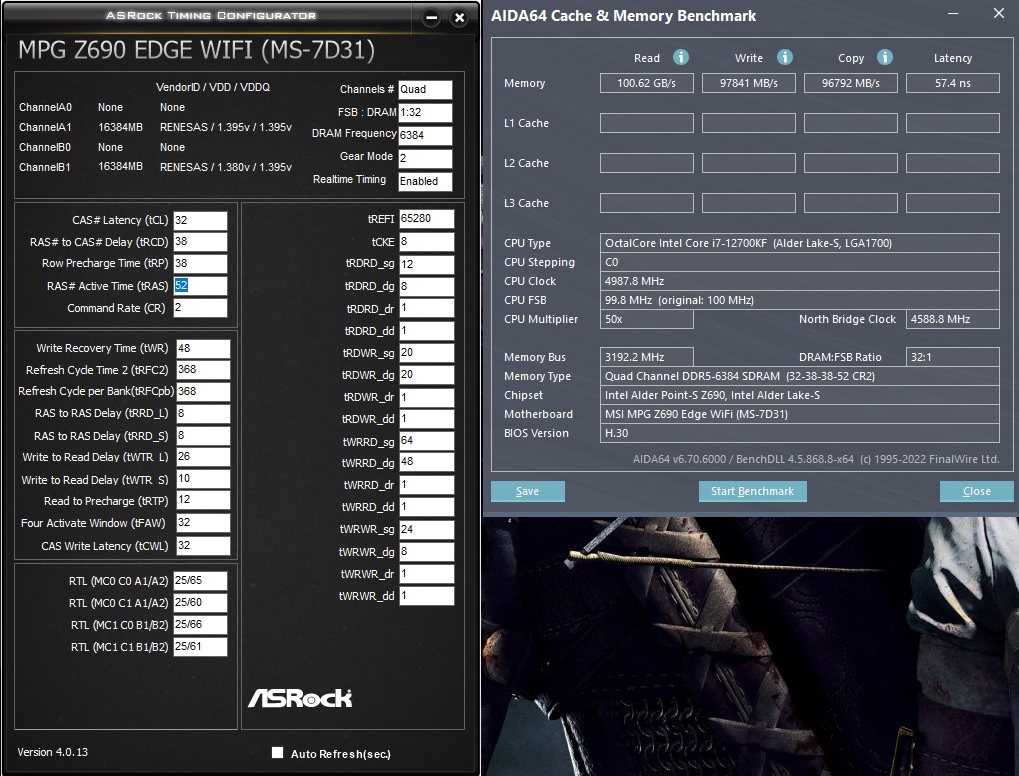Viewport: 1019px width, 776px height.
Task: Click the L3 Cache Latency result box
Action: [x=953, y=203]
